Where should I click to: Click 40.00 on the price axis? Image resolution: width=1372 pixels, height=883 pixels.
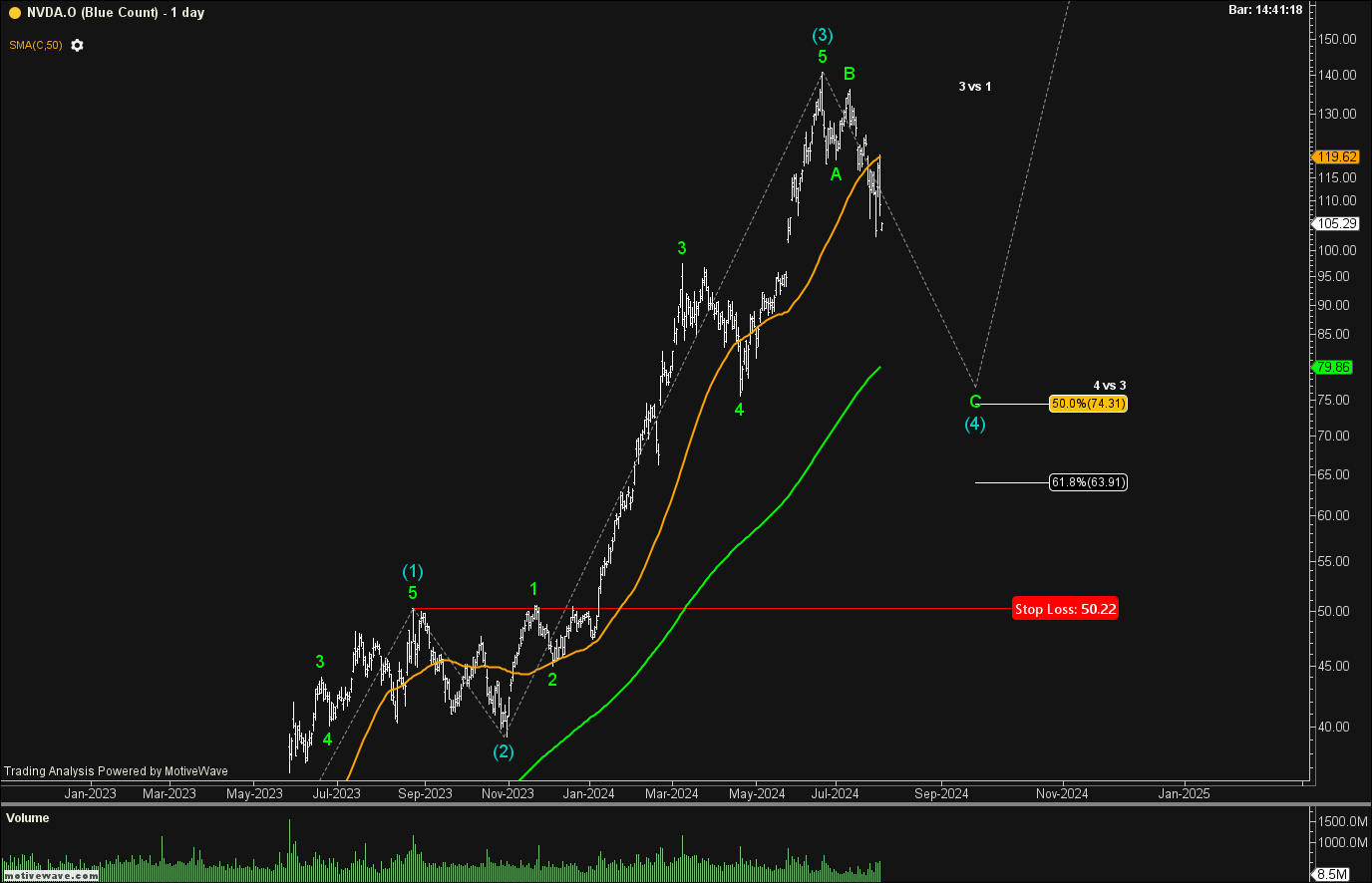pyautogui.click(x=1334, y=727)
